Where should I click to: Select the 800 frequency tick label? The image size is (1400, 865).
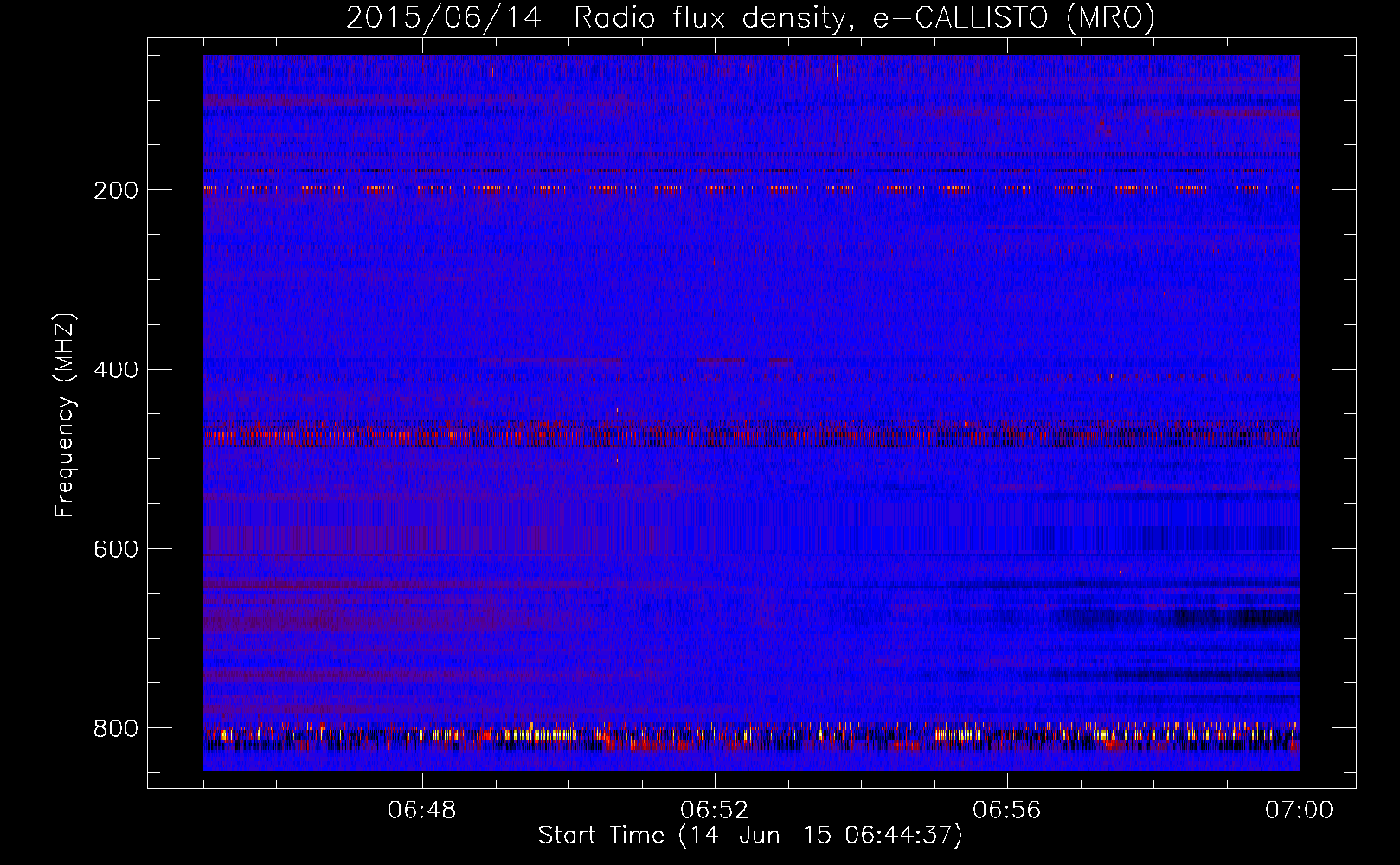[116, 728]
